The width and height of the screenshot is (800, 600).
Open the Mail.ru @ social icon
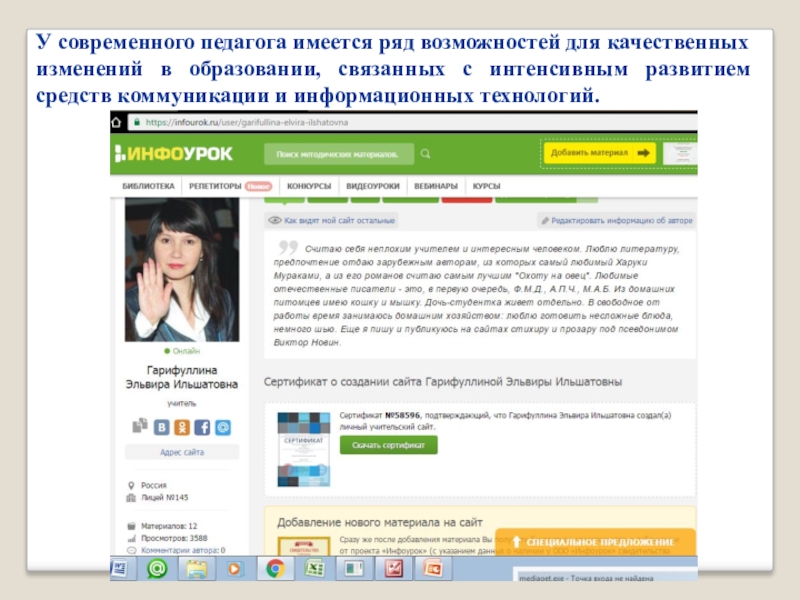pos(223,427)
